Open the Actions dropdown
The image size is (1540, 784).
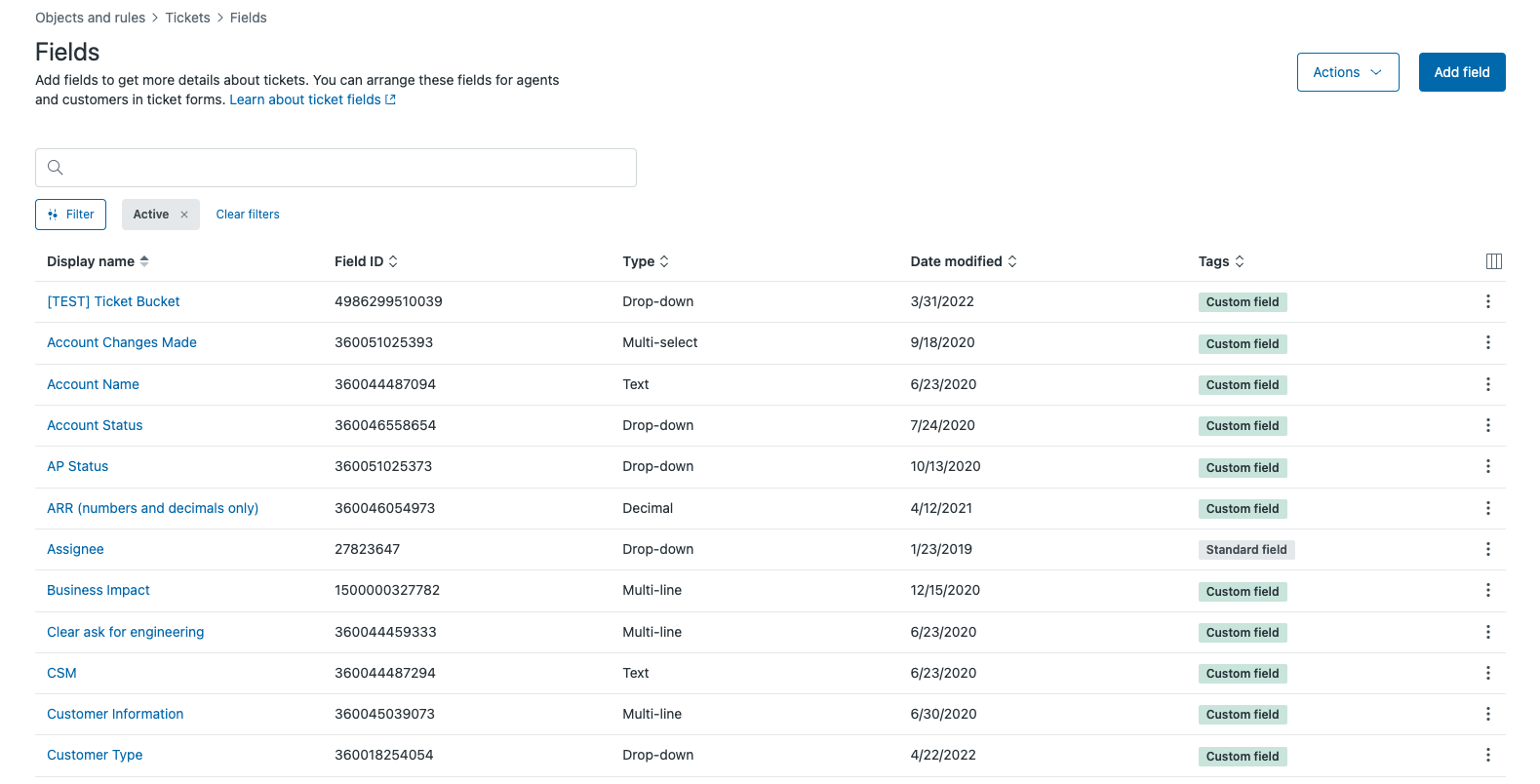[x=1348, y=72]
